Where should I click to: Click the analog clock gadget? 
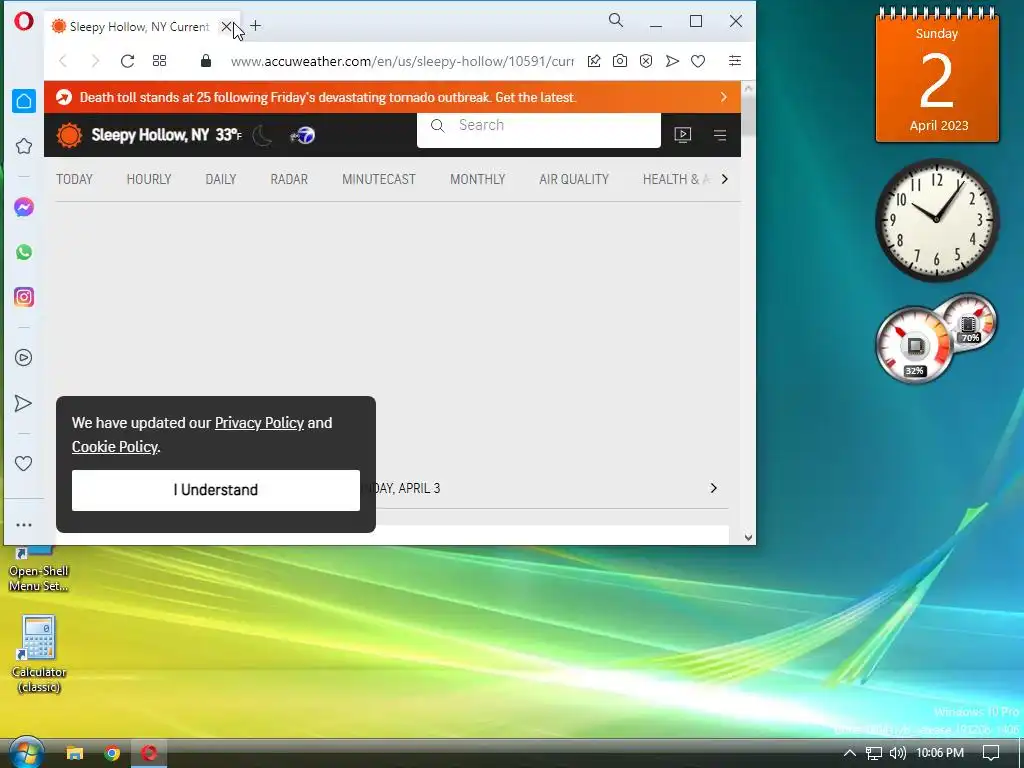936,219
